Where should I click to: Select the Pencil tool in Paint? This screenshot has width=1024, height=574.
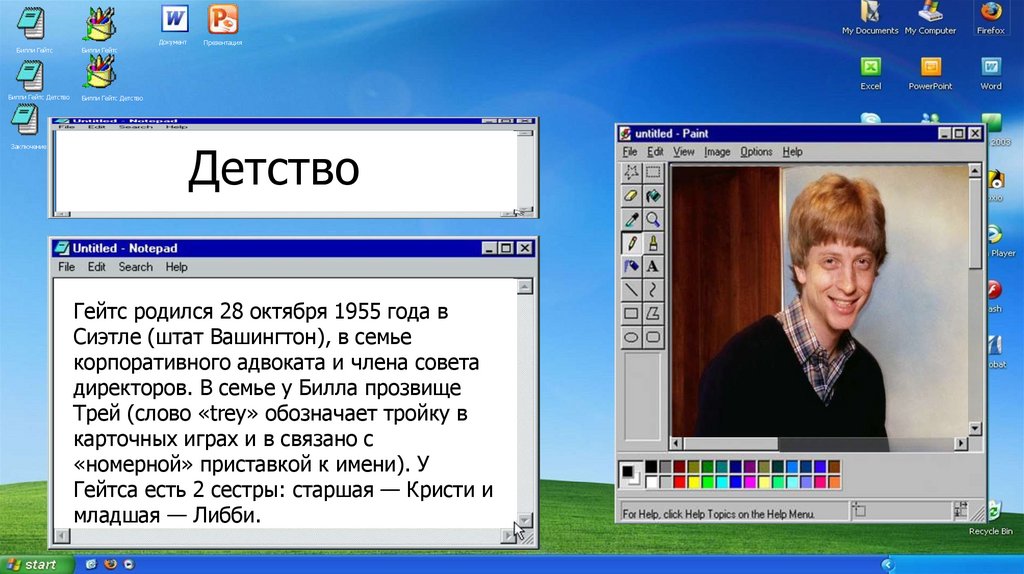point(631,243)
